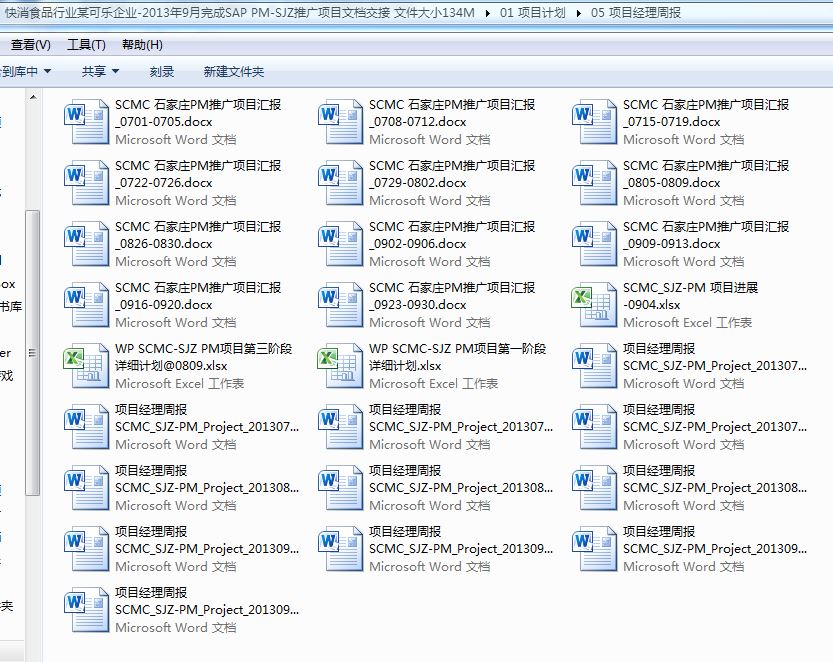Screen dimensions: 833x662
Task: Select Word icon for 汇报_0708-0712.docx
Action: pyautogui.click(x=339, y=122)
